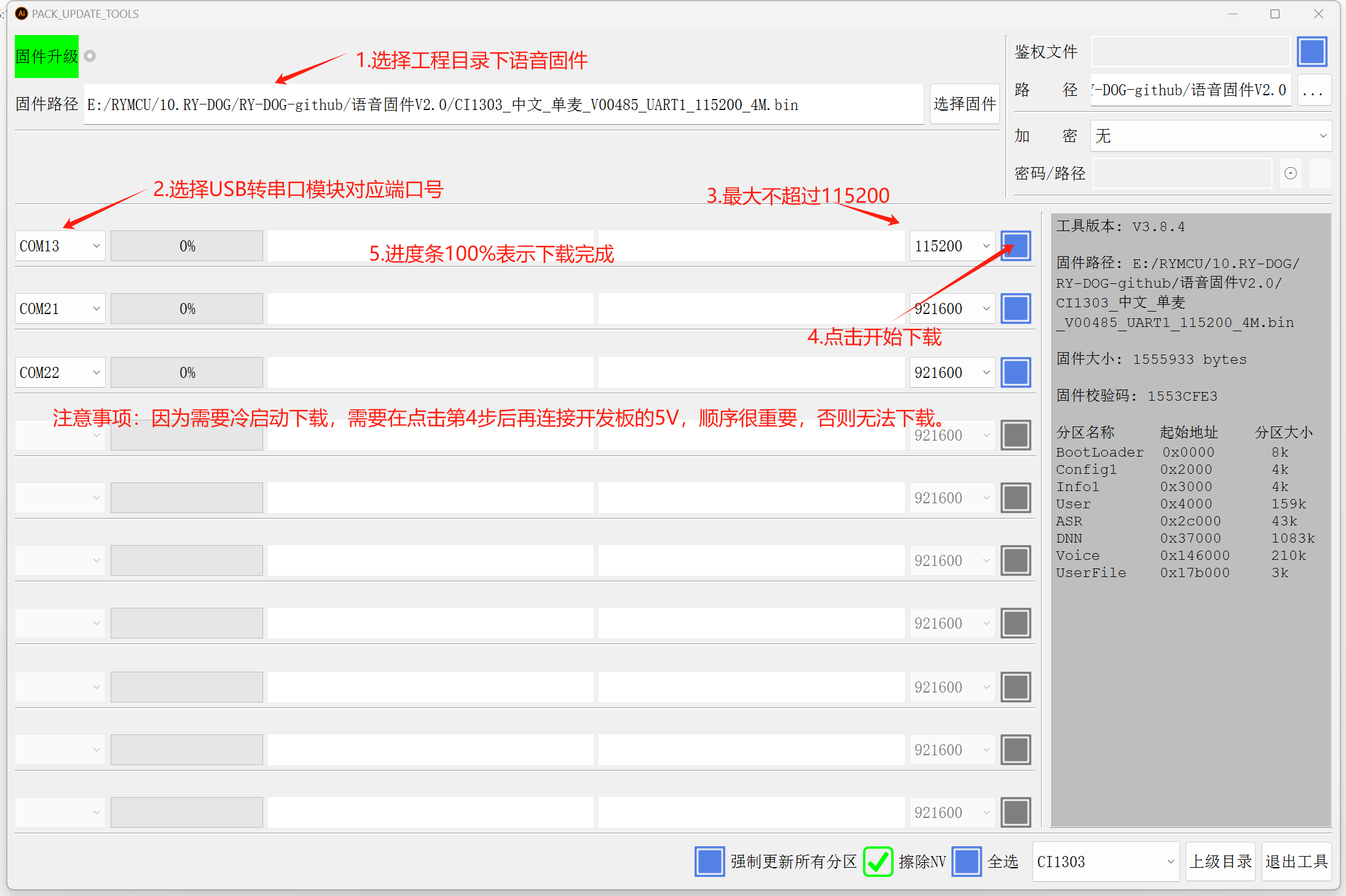
Task: Enable 强制更新所有分区 option
Action: click(x=709, y=862)
